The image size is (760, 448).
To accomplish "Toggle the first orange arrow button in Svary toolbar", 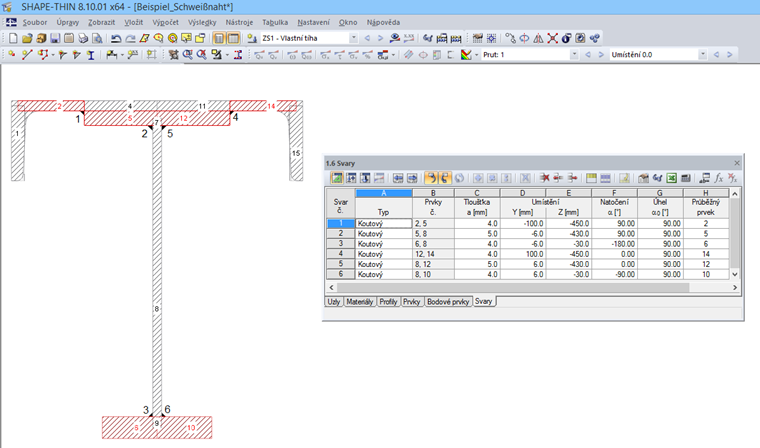I will coord(430,178).
